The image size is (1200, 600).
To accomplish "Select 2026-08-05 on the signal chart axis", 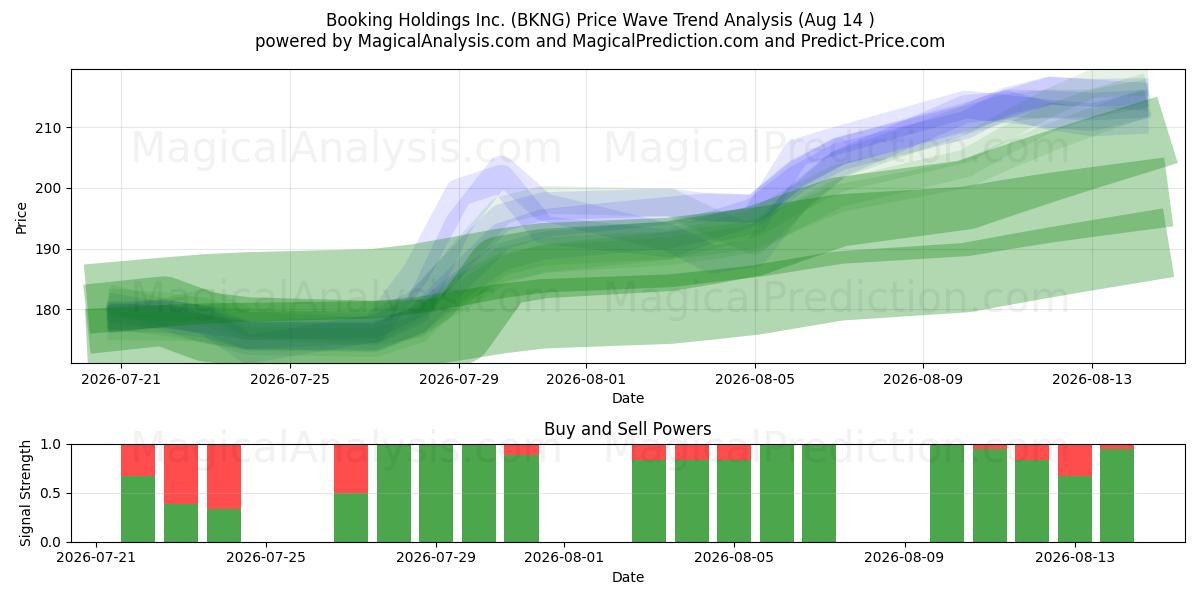I will [x=735, y=558].
